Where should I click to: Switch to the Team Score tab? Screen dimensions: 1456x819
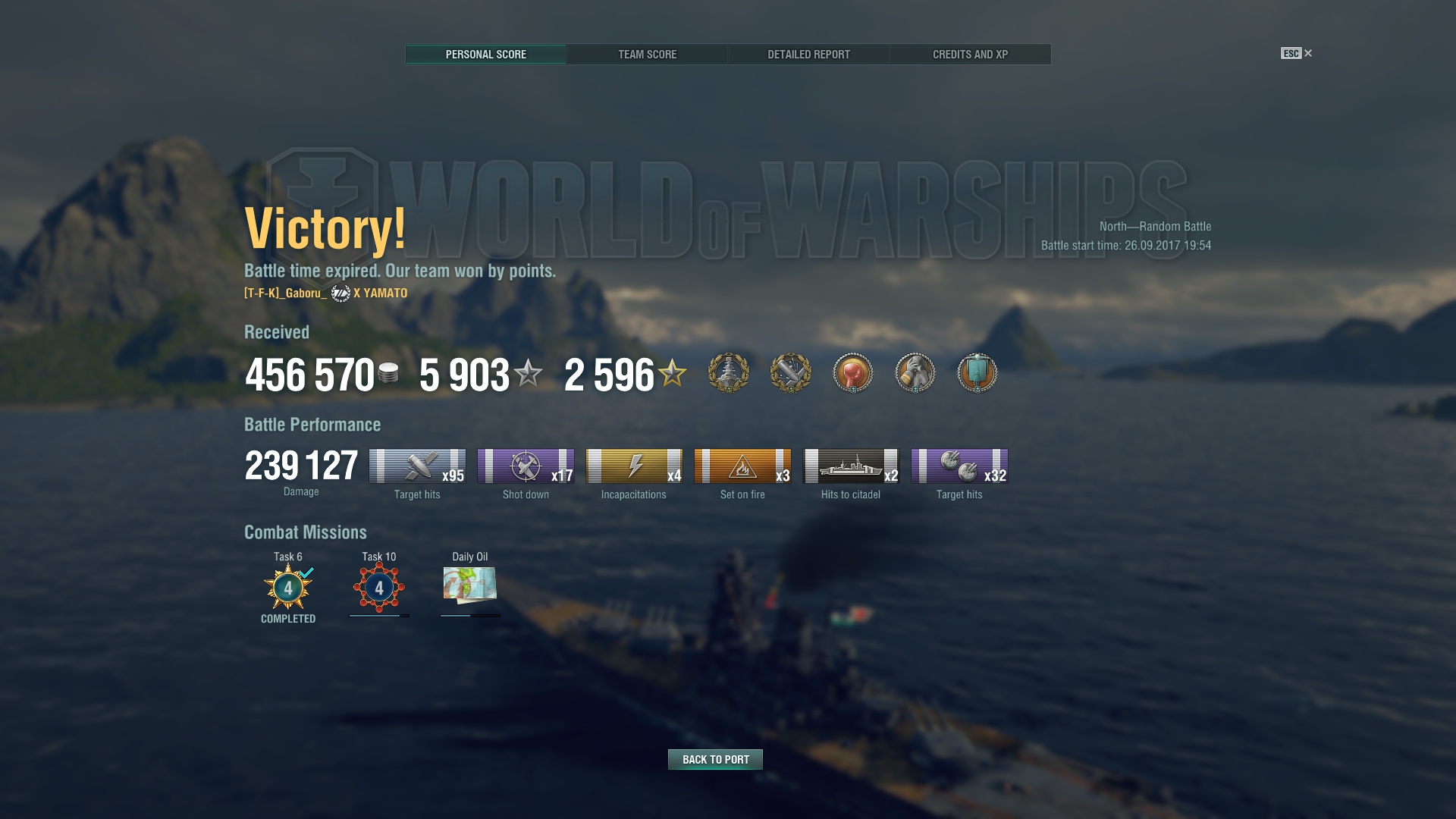(647, 55)
